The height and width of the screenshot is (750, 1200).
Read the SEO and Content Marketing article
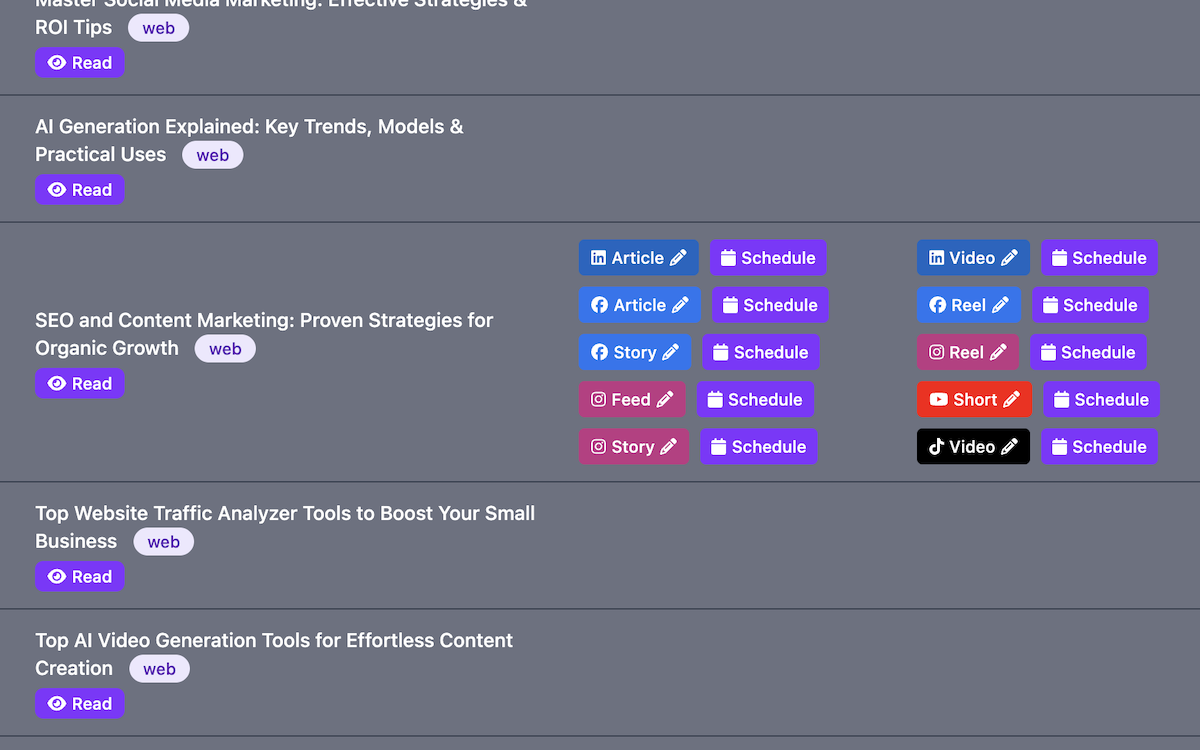tap(80, 384)
